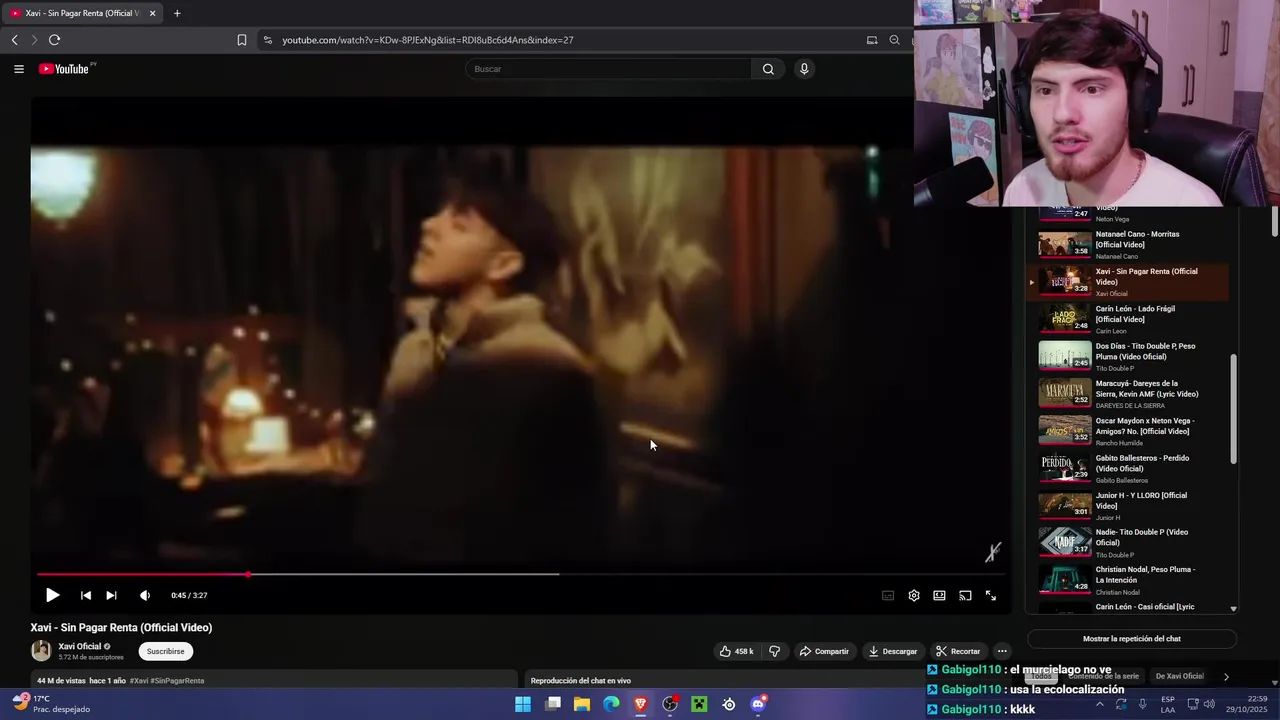Select Gabito Ballesteros - Perdido playlist item

coord(1128,468)
